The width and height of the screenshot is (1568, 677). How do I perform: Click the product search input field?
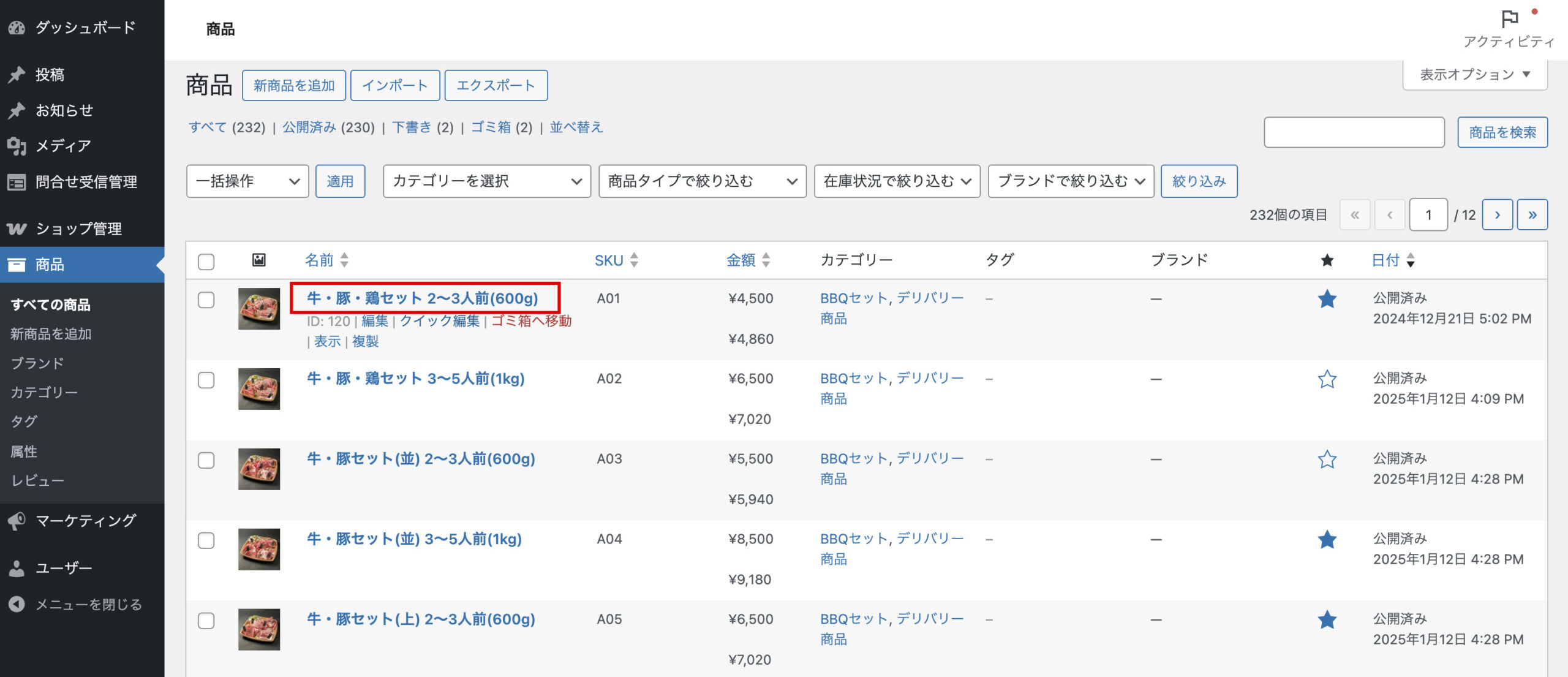[x=1354, y=132]
